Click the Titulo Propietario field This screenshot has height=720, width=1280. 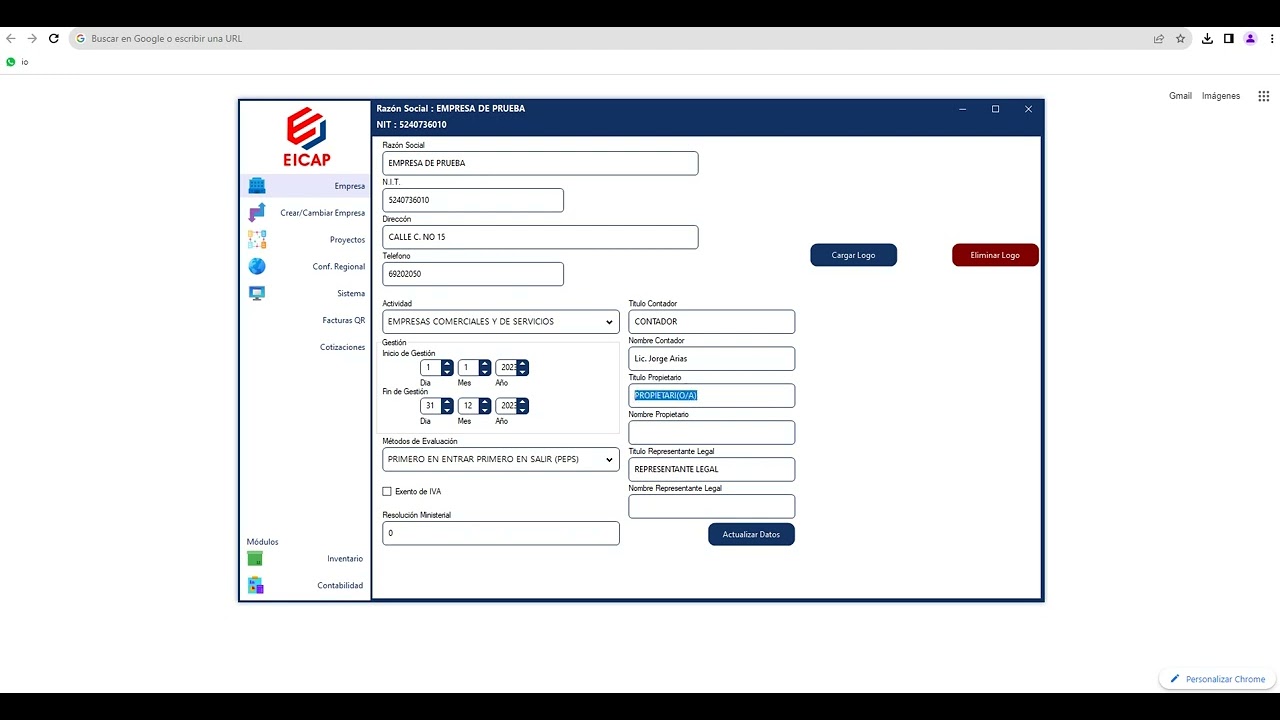(x=712, y=396)
